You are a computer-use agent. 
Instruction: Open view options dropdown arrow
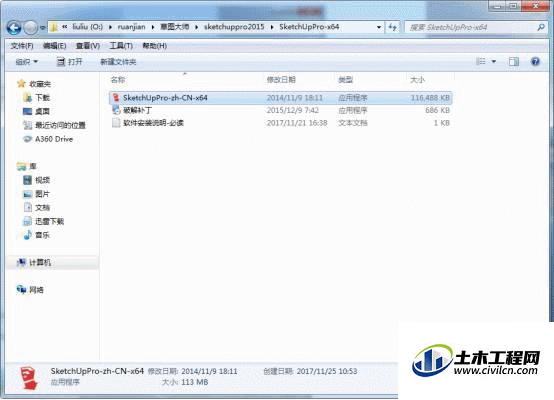click(x=494, y=62)
